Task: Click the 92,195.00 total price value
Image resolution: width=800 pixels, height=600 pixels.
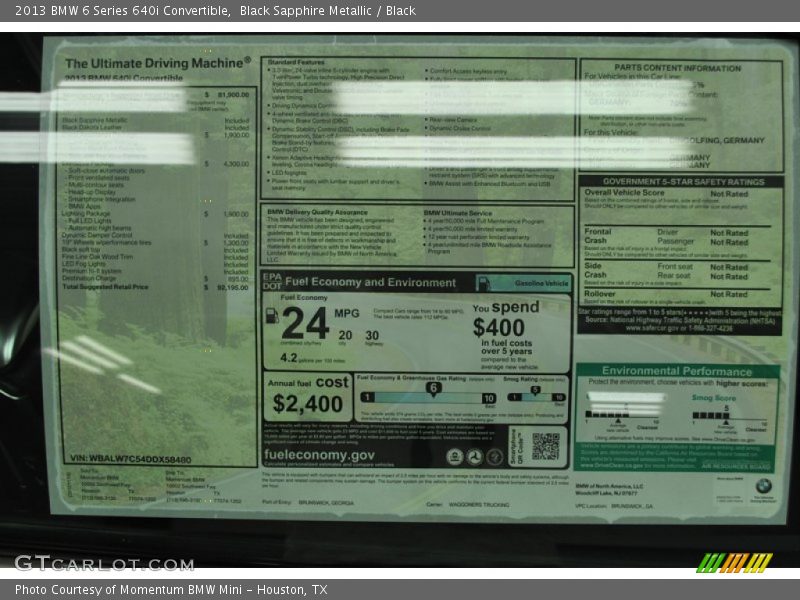Action: coord(233,288)
